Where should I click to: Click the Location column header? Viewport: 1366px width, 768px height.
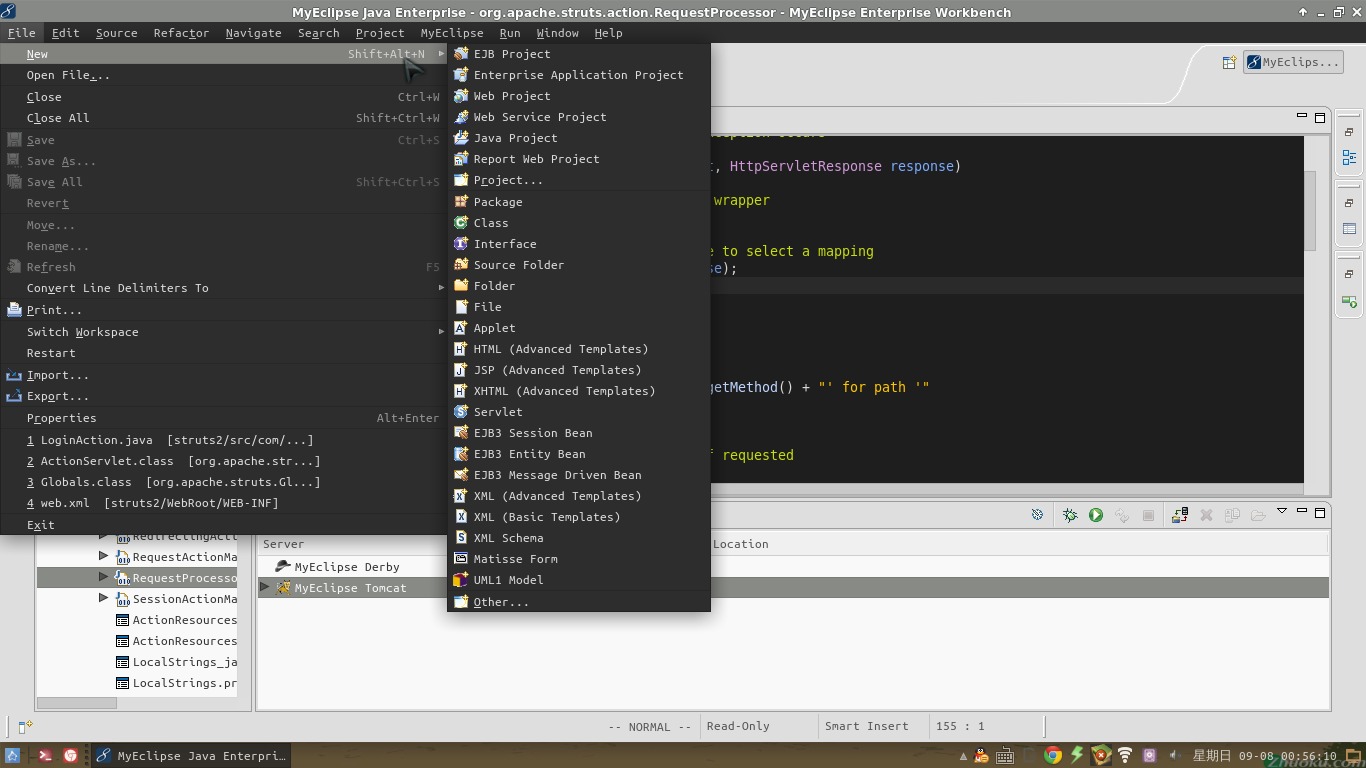point(741,544)
